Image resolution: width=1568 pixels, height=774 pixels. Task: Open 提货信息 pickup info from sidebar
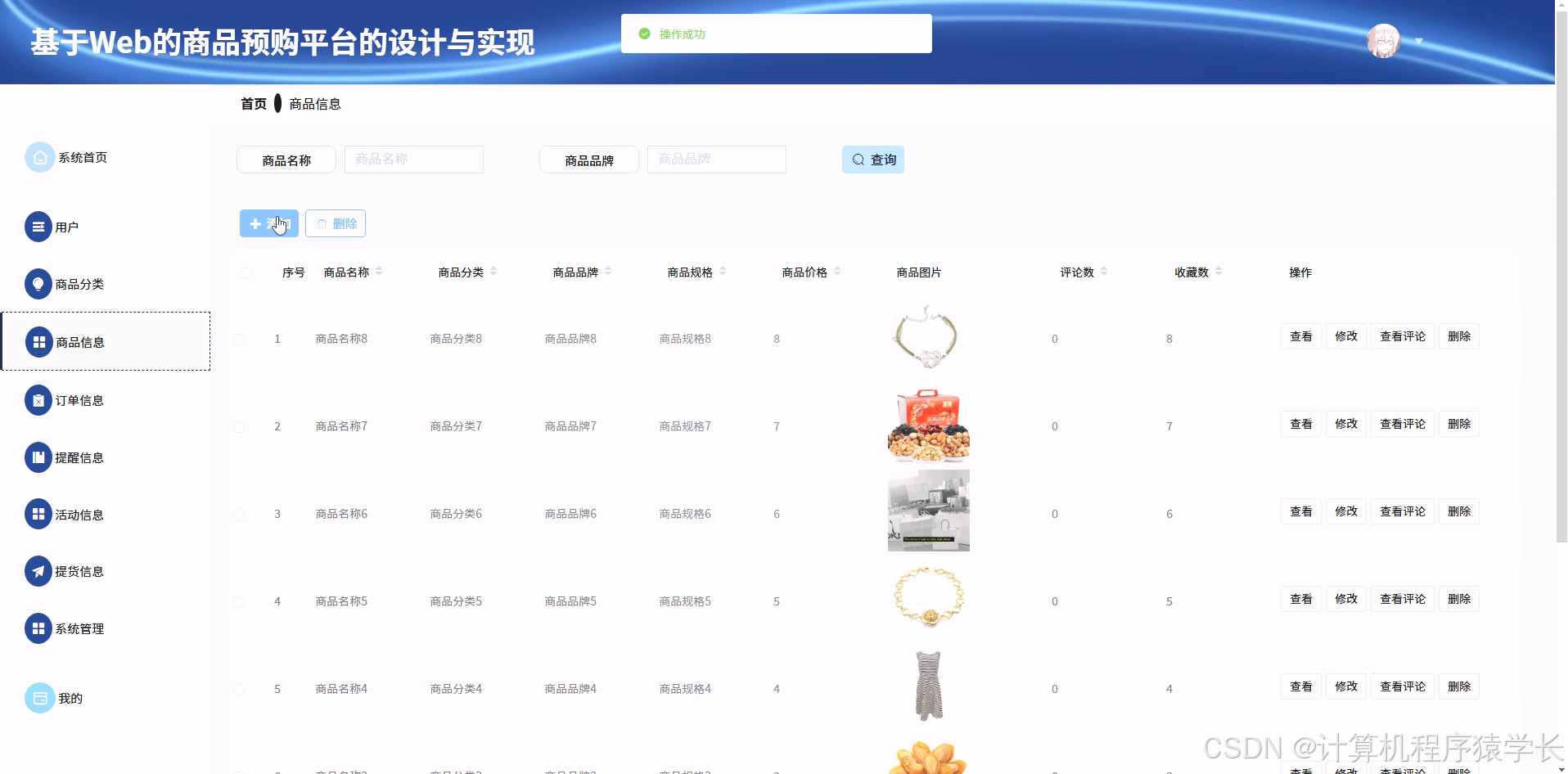[39, 571]
